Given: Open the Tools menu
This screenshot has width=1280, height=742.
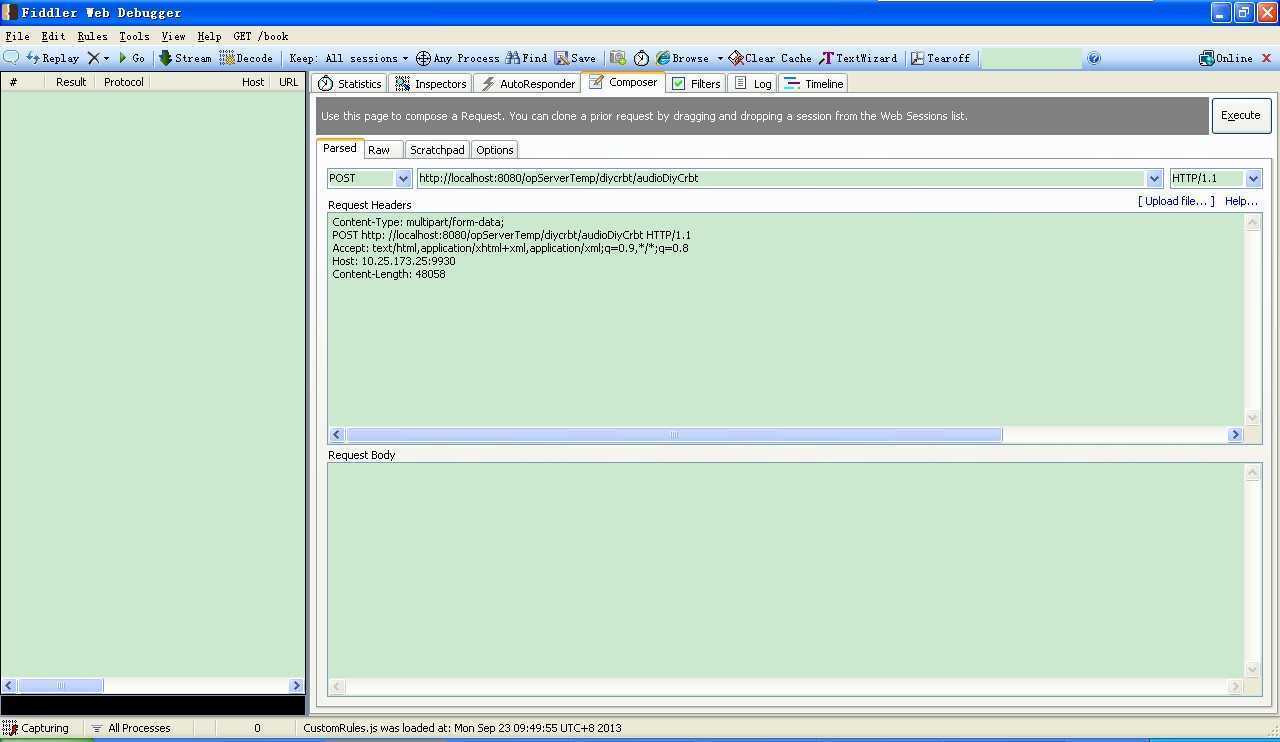Looking at the screenshot, I should click(x=134, y=36).
